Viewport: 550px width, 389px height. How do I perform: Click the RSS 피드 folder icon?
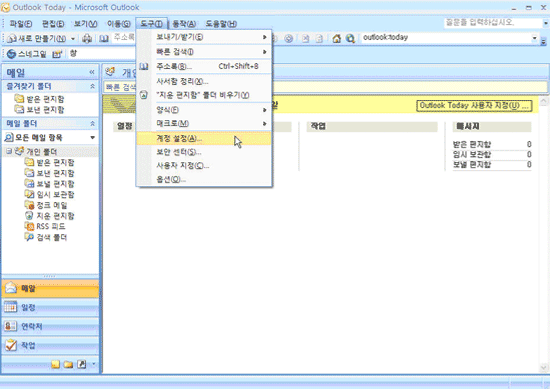29,226
